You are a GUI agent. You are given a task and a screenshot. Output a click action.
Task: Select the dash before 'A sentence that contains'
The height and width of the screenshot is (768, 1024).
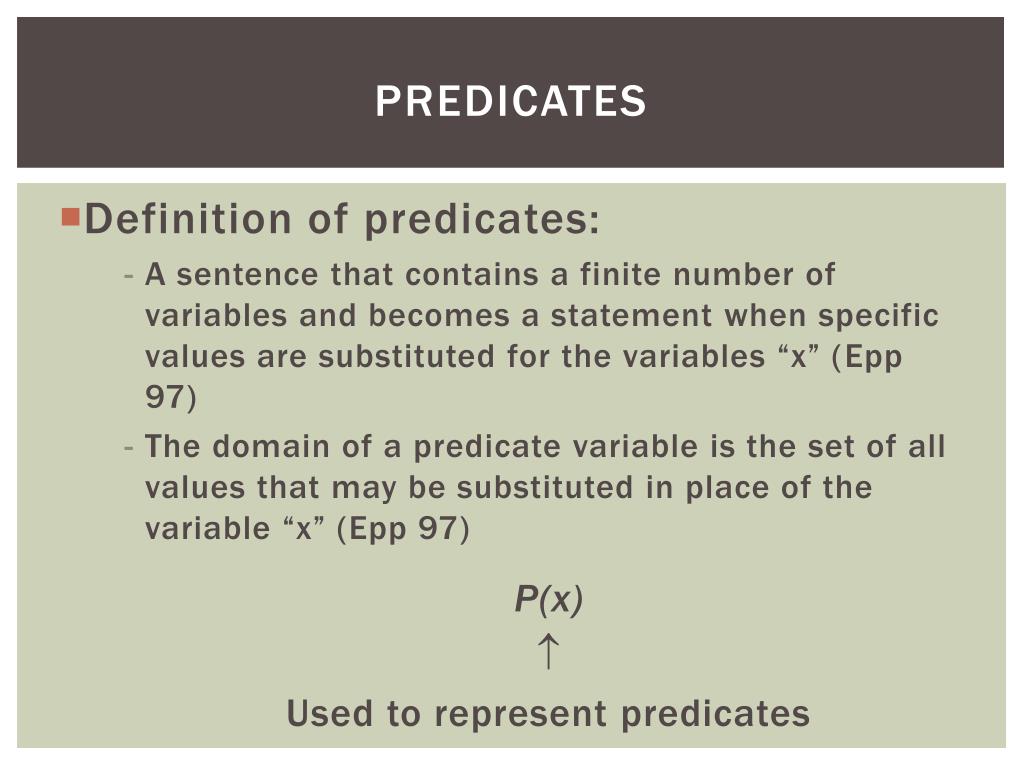[129, 275]
